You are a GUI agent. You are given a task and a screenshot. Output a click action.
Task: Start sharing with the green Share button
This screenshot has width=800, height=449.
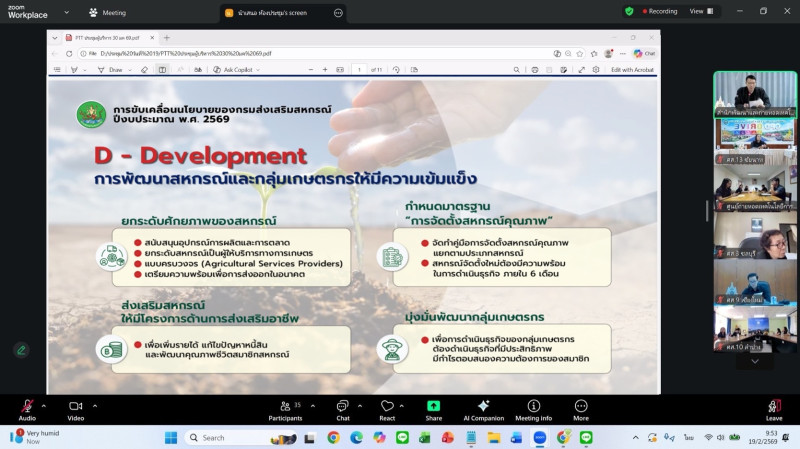click(434, 406)
